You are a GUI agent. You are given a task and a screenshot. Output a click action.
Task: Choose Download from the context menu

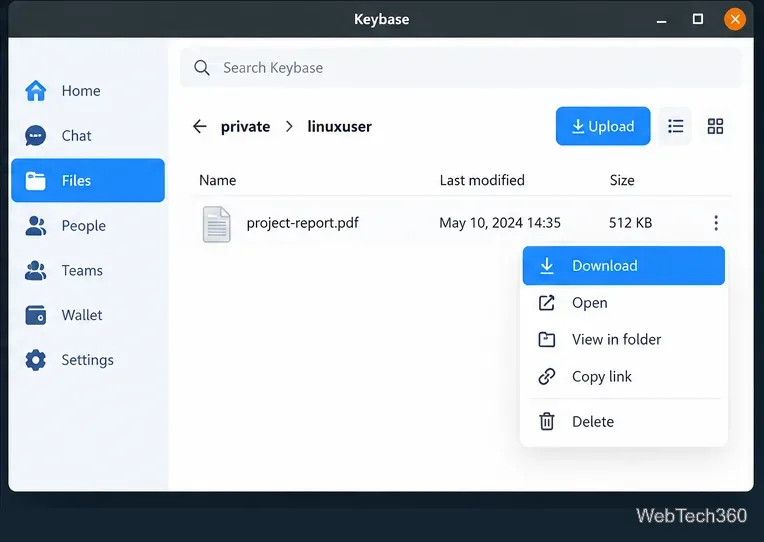(x=624, y=266)
